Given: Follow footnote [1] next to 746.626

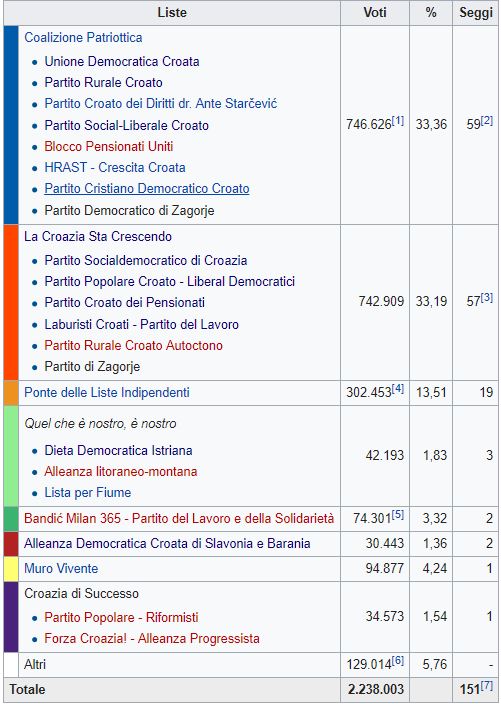Looking at the screenshot, I should pos(398,121).
